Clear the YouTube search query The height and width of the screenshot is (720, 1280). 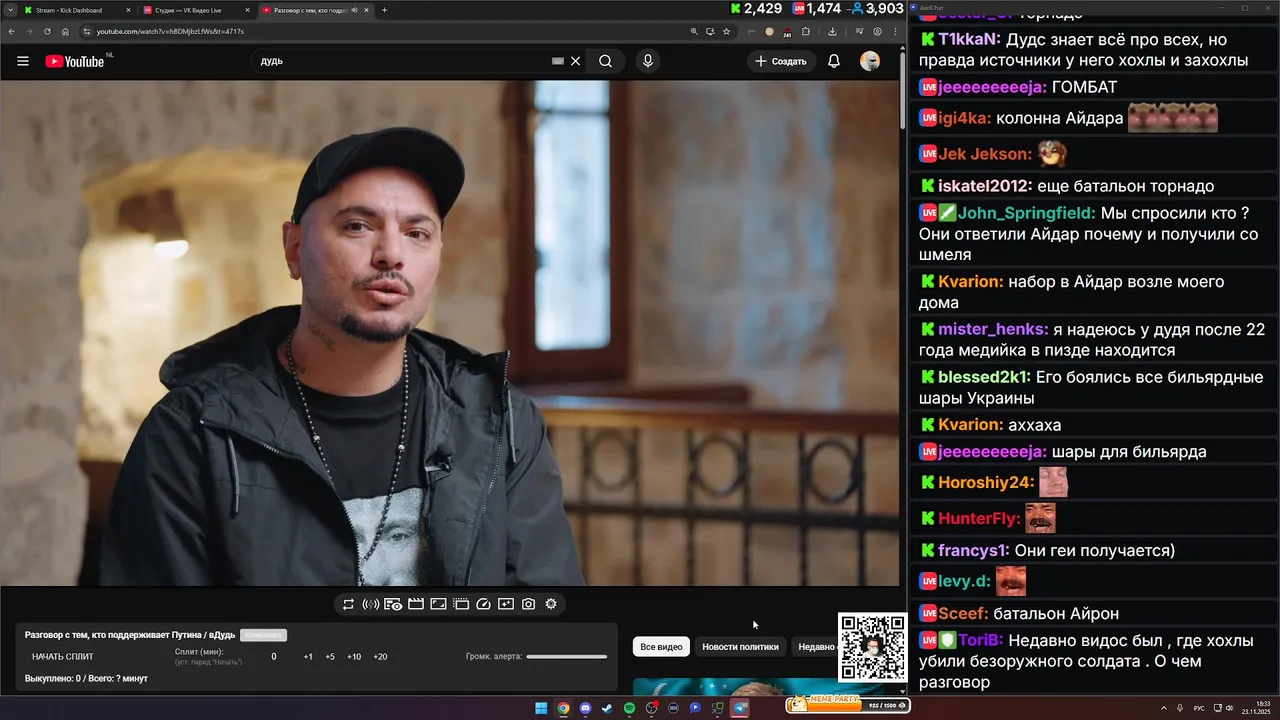575,61
